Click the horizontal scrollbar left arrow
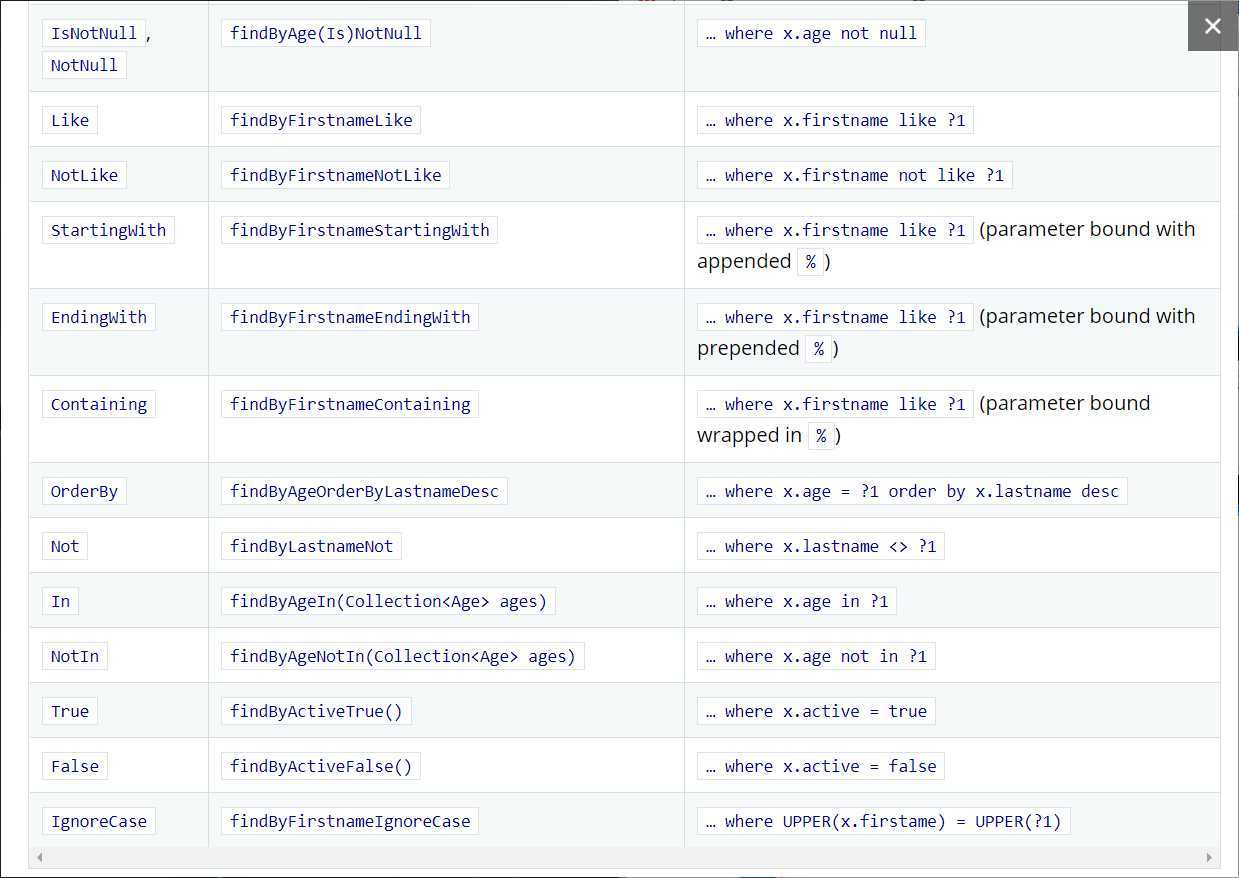Image resolution: width=1239 pixels, height=878 pixels. pos(39,858)
